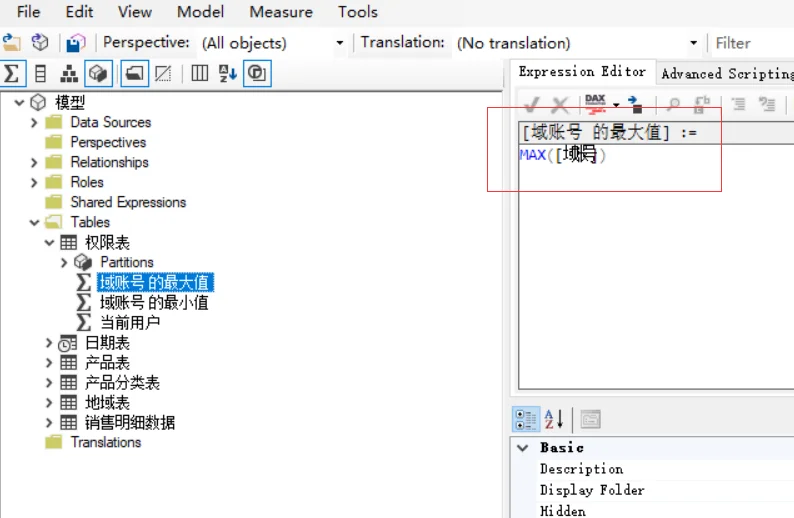794x518 pixels.
Task: Click into the Filter input field
Action: tap(752, 43)
